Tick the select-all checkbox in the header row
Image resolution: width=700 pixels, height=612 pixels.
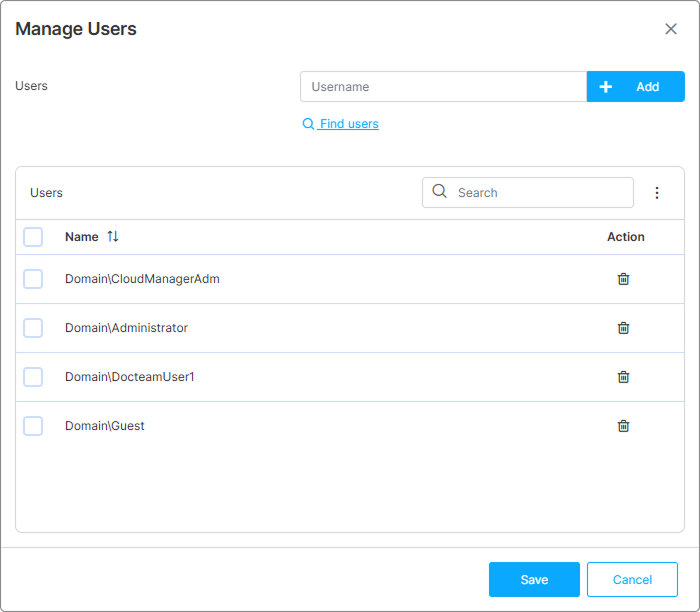click(33, 237)
